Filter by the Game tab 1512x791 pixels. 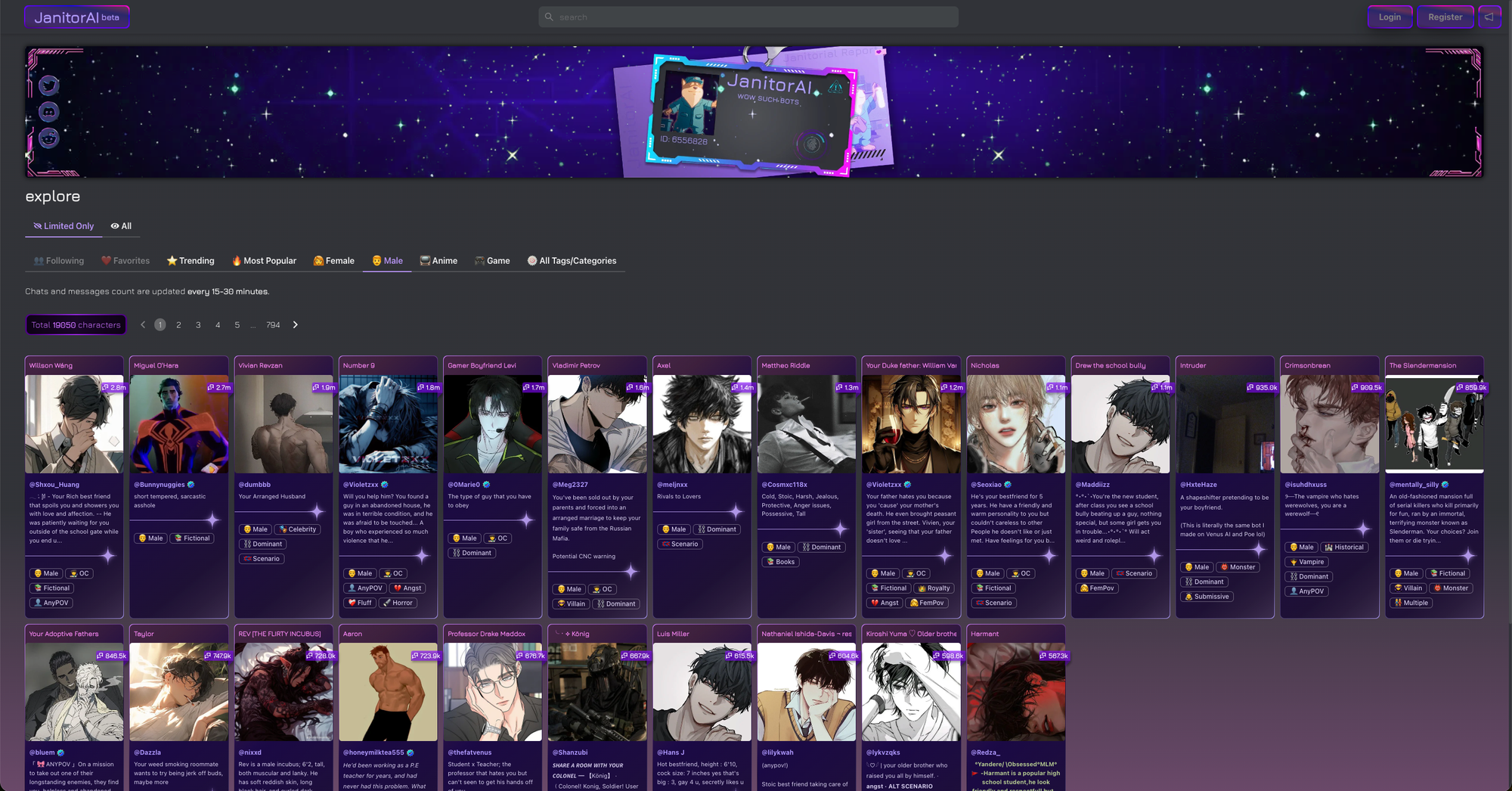click(x=492, y=261)
